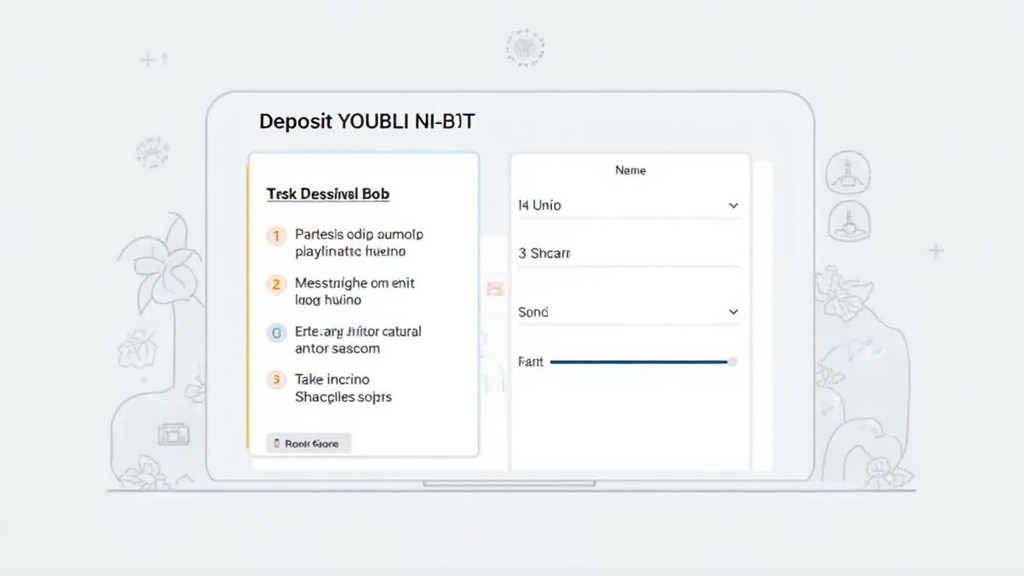The image size is (1024, 576).
Task: Click the upper round flask icon on the right
Action: click(x=847, y=173)
